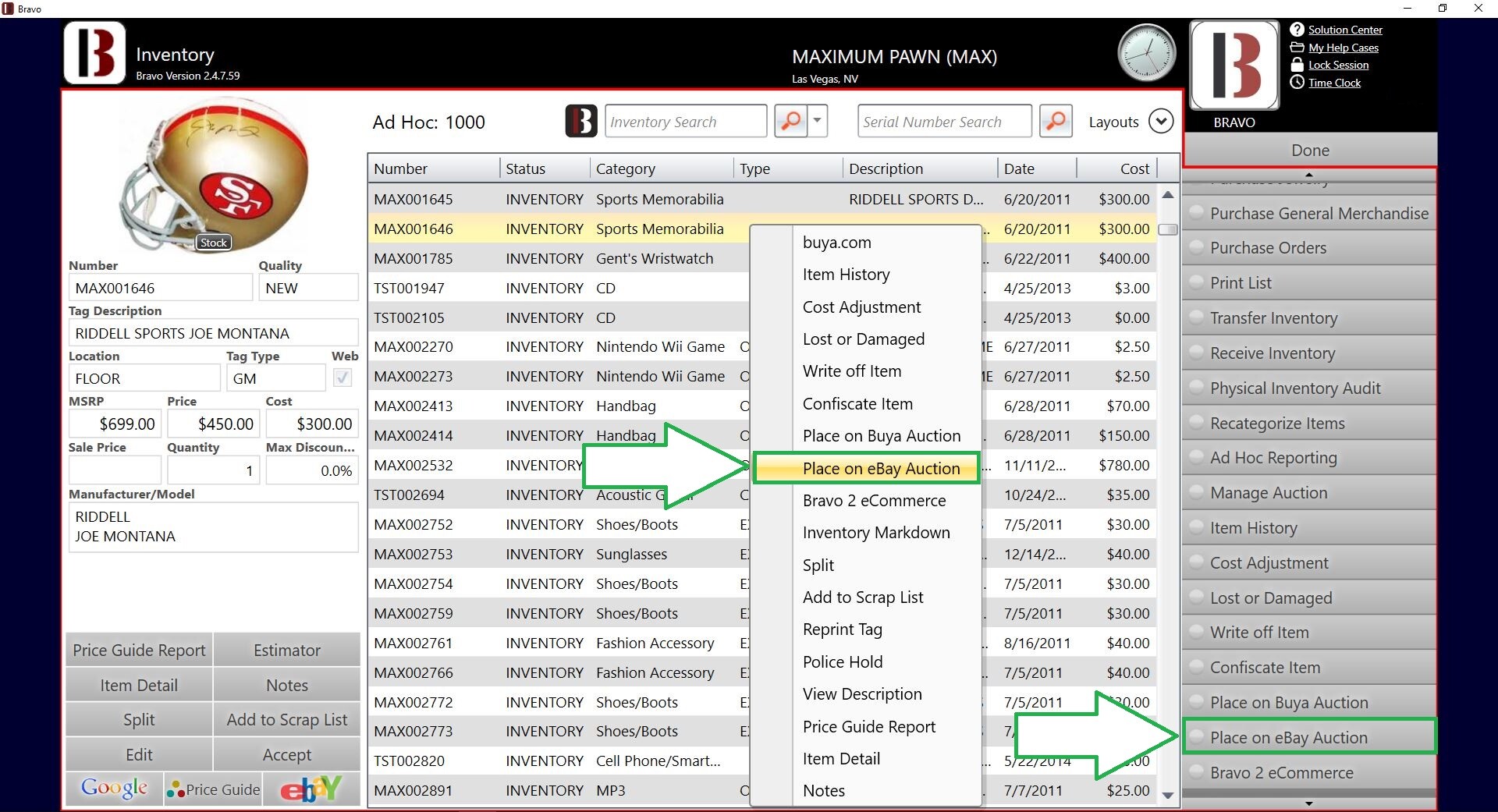Click the inventory list scroll down arrow
This screenshot has height=812, width=1498.
[x=1168, y=796]
